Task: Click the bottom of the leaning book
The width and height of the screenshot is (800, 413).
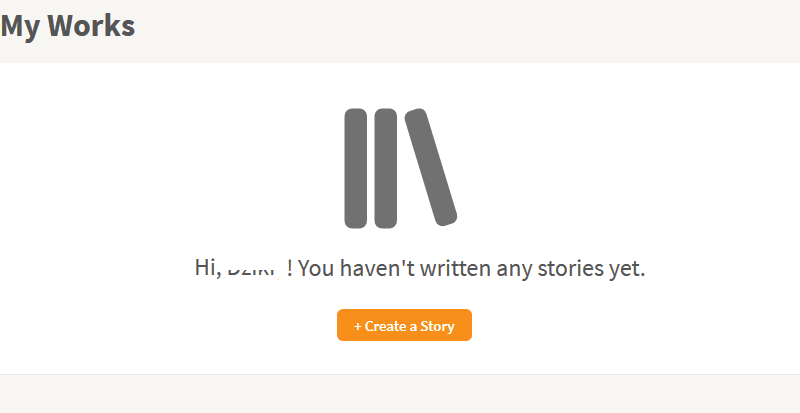Action: [446, 217]
